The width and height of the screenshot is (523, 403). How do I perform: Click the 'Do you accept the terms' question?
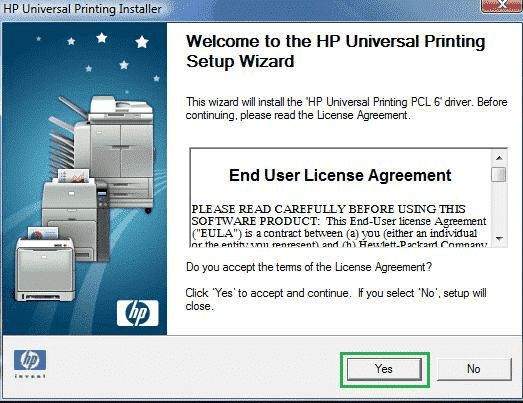coord(309,267)
